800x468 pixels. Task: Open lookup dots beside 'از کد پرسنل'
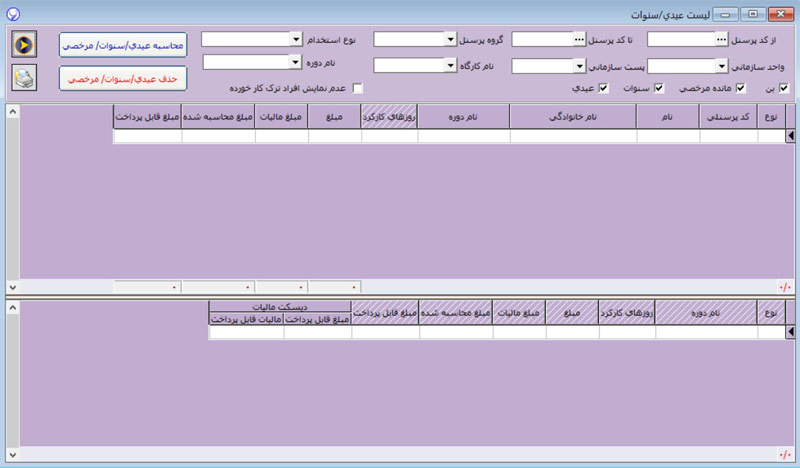pyautogui.click(x=721, y=39)
